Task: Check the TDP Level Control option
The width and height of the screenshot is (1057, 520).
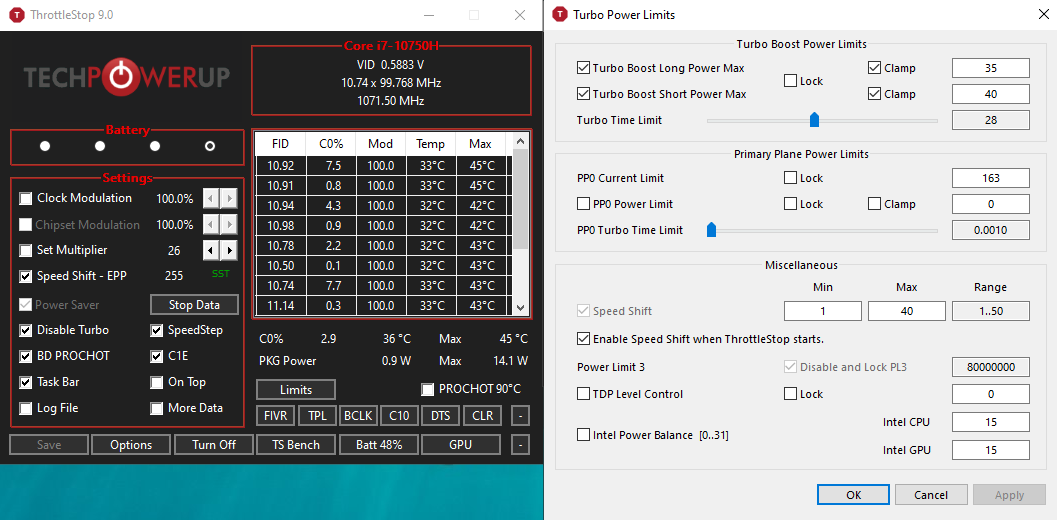Action: [584, 394]
